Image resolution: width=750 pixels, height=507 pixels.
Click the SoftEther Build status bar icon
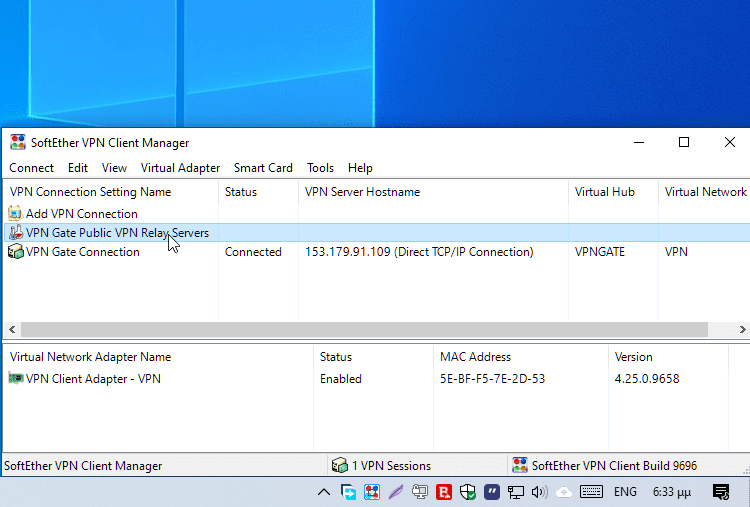519,465
